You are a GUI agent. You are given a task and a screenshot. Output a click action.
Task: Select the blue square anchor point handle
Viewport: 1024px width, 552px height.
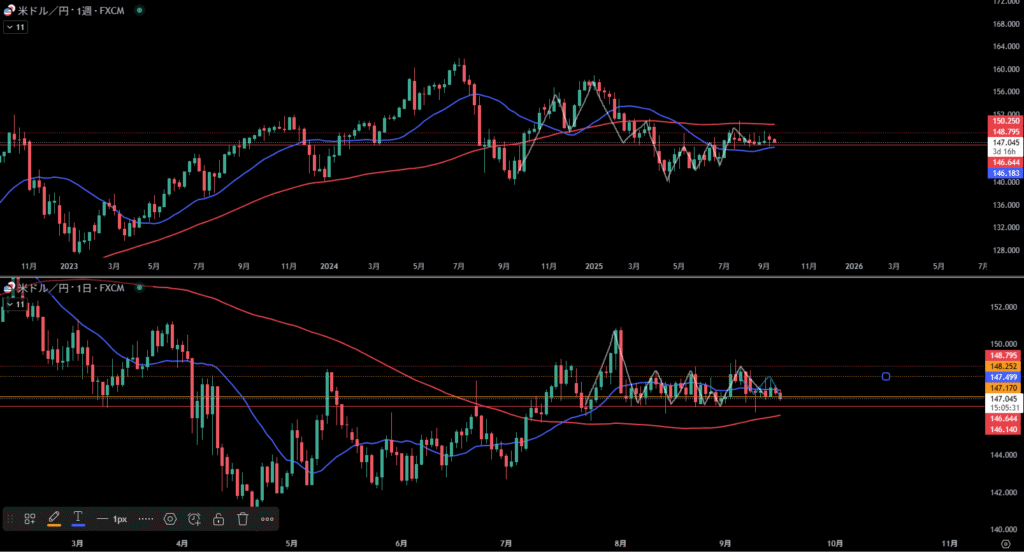[886, 376]
